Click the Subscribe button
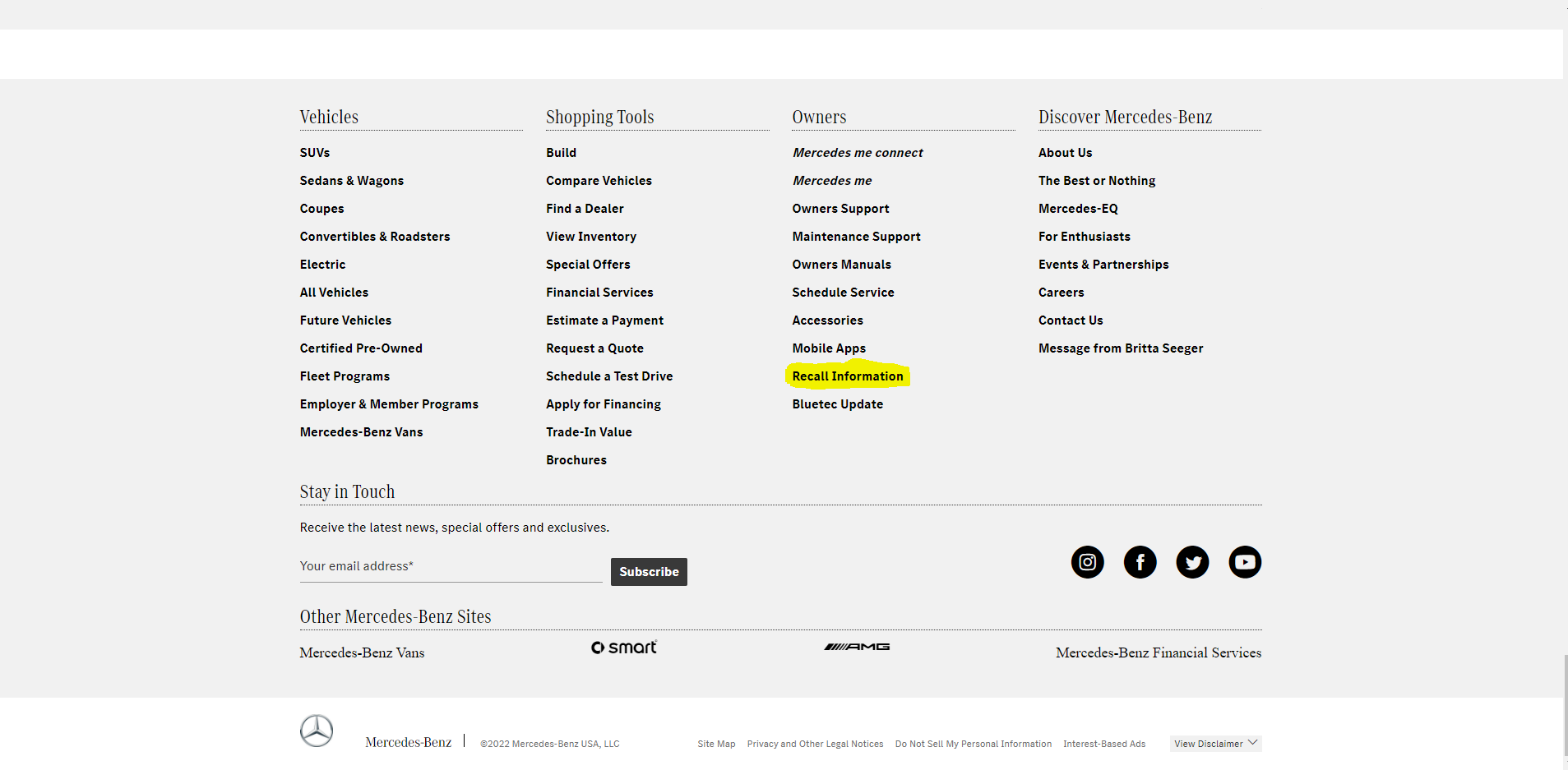 [649, 572]
